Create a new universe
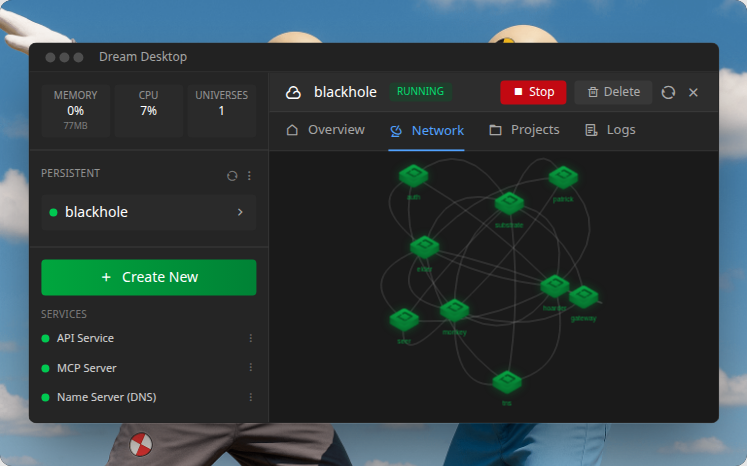The image size is (747, 466). click(x=149, y=277)
